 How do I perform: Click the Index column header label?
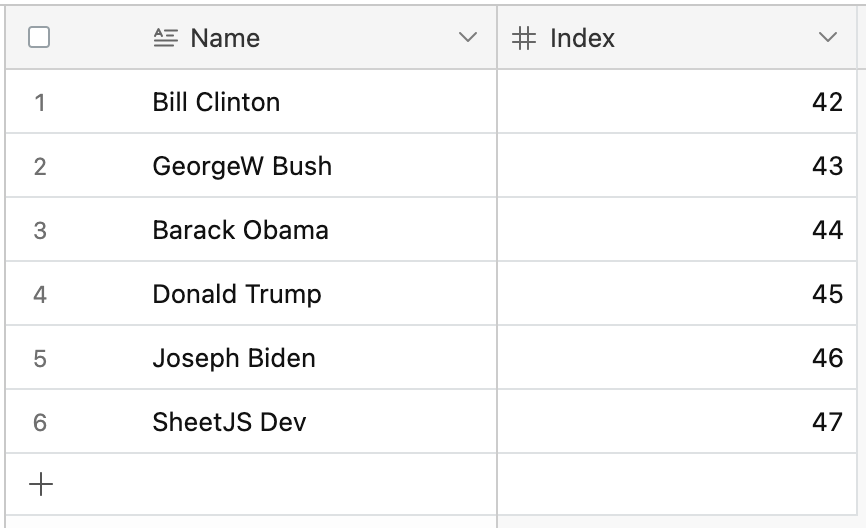[582, 38]
